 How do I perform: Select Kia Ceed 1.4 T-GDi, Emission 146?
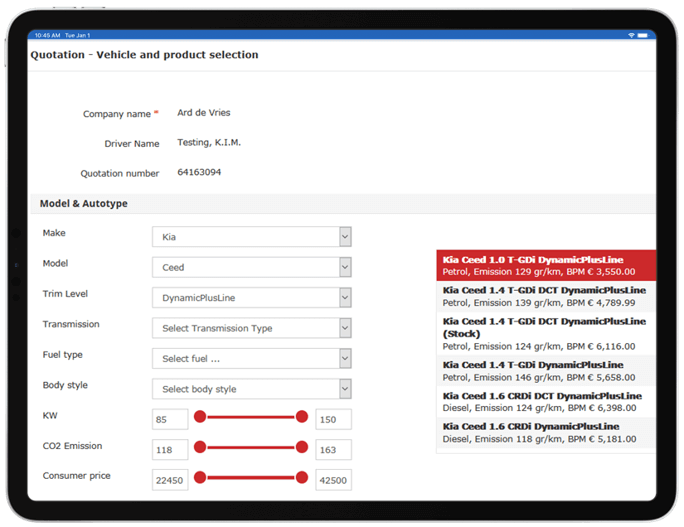pos(546,371)
